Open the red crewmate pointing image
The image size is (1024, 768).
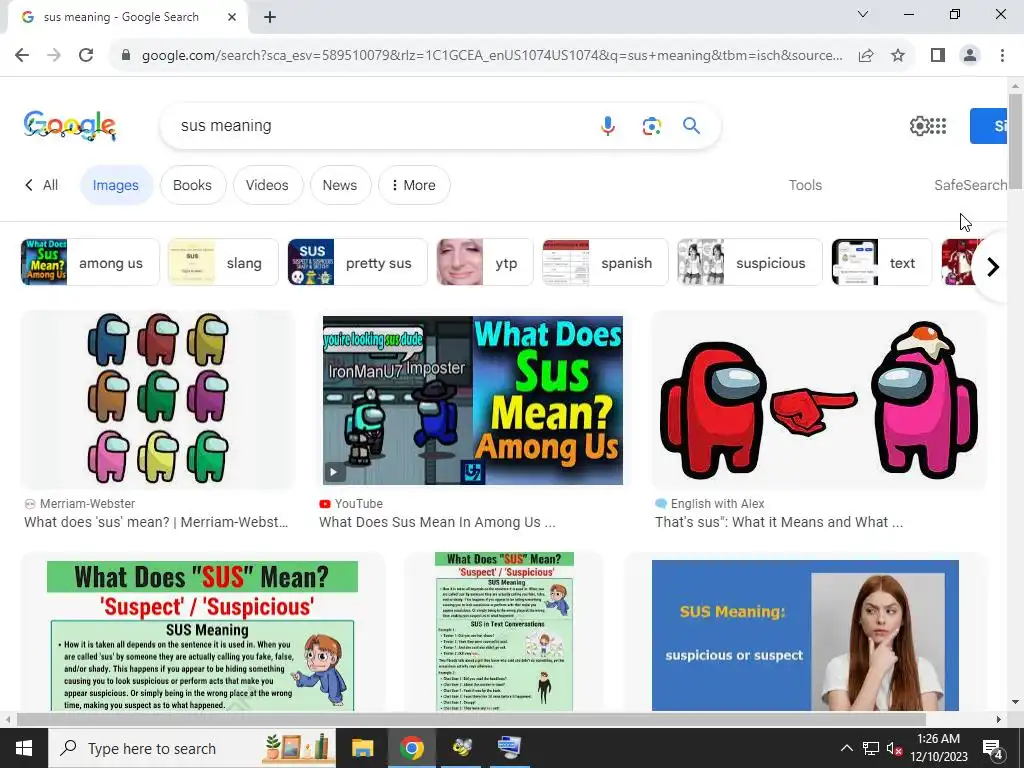819,400
